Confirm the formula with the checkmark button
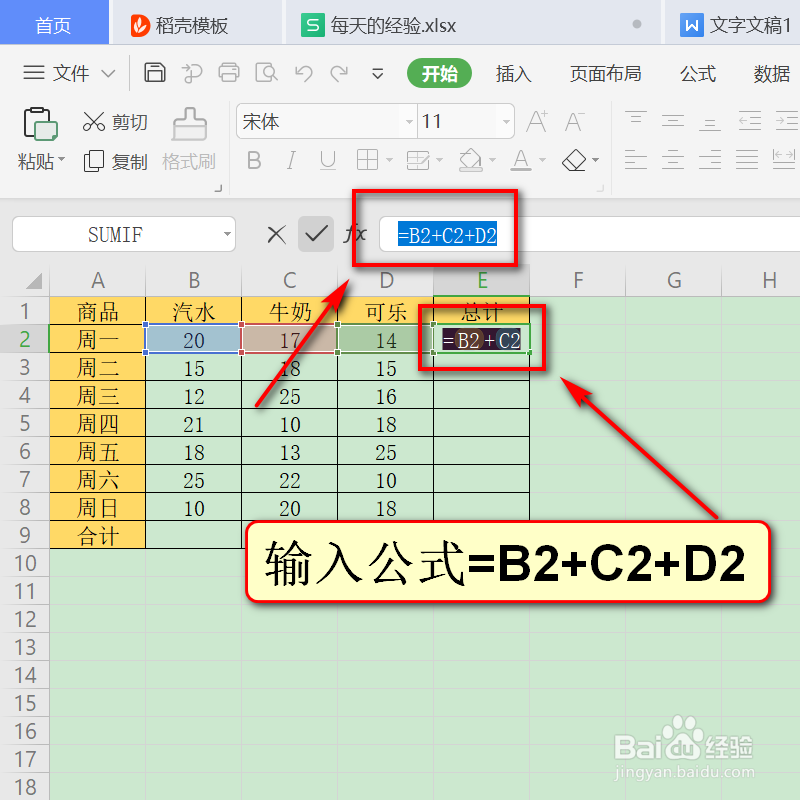 [318, 234]
